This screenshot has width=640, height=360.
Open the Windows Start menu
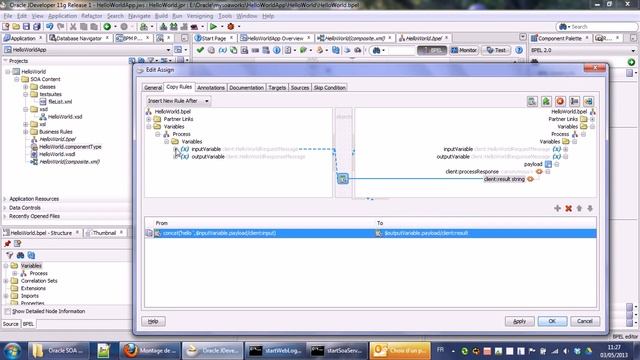tap(12, 351)
